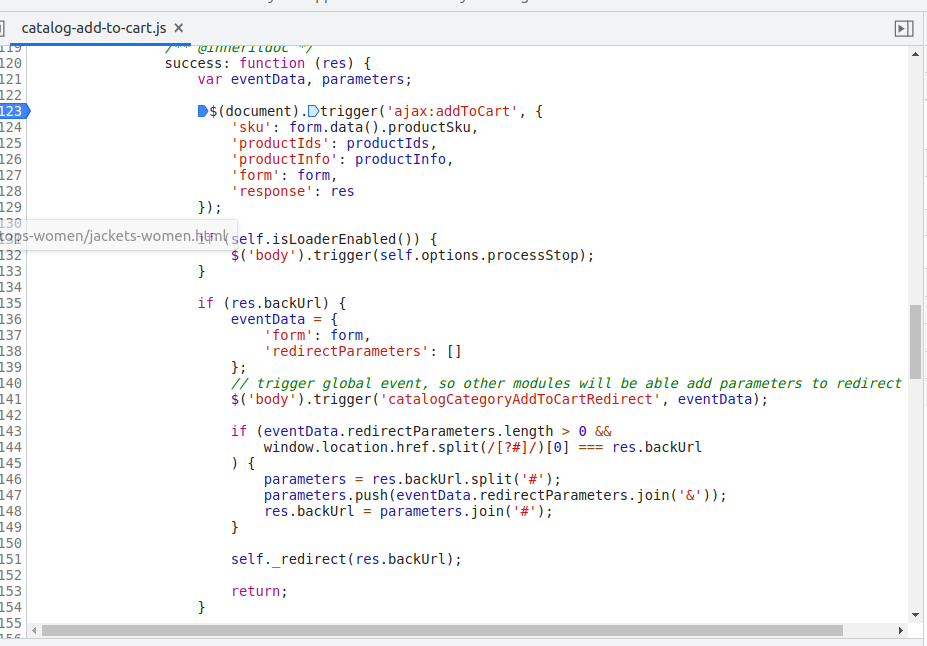
Task: Remove the breakpoint on line 123
Action: click(12, 111)
